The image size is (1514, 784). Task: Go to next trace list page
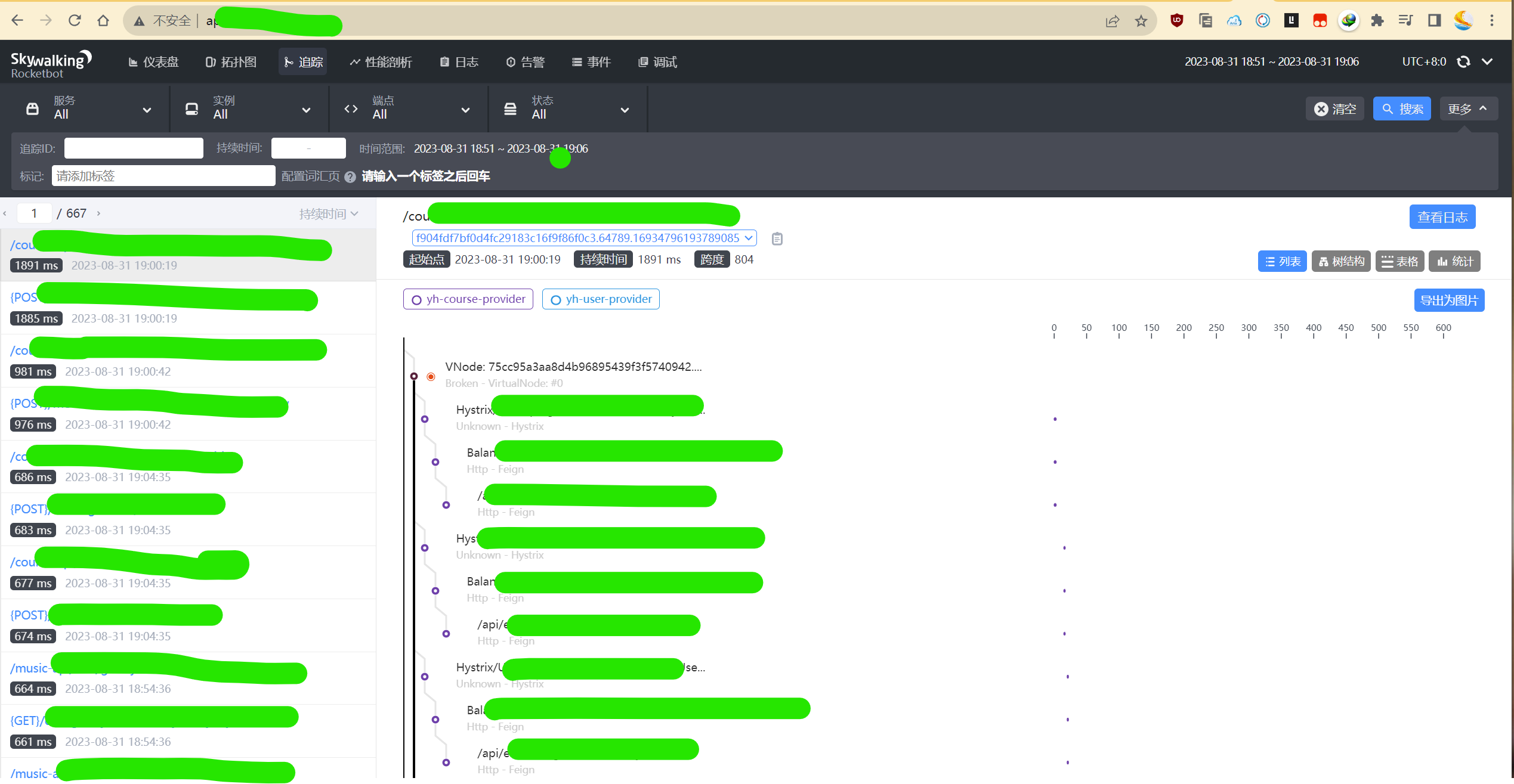[x=98, y=213]
